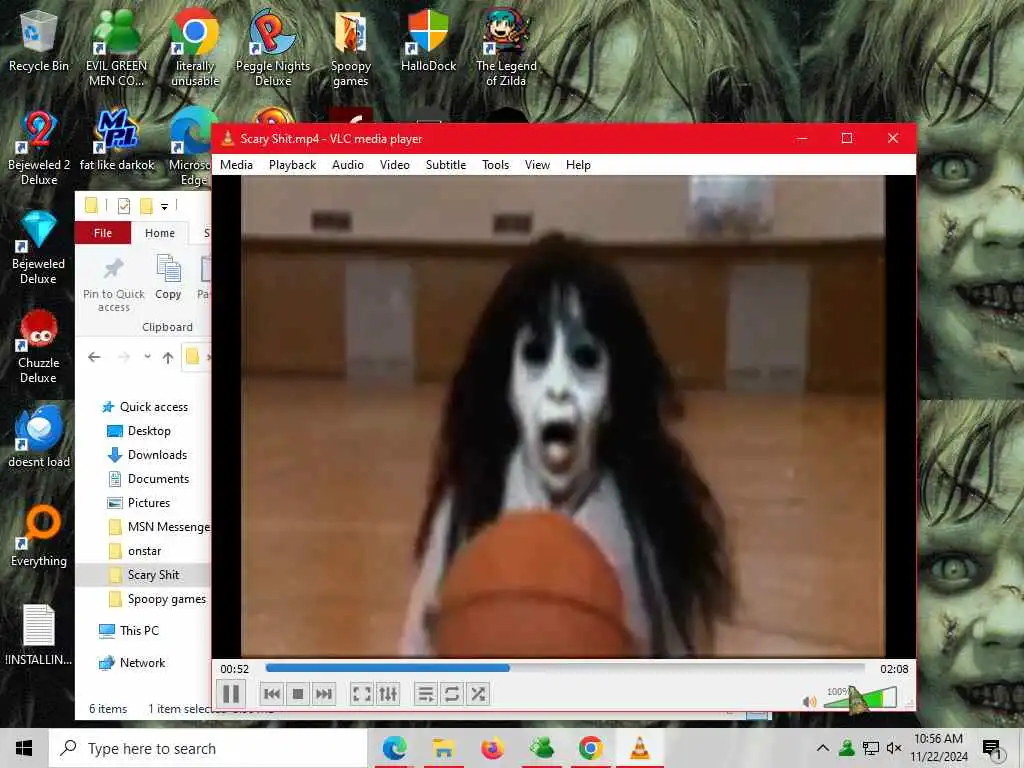Show VLC extended settings
Image resolution: width=1024 pixels, height=768 pixels.
click(x=388, y=694)
